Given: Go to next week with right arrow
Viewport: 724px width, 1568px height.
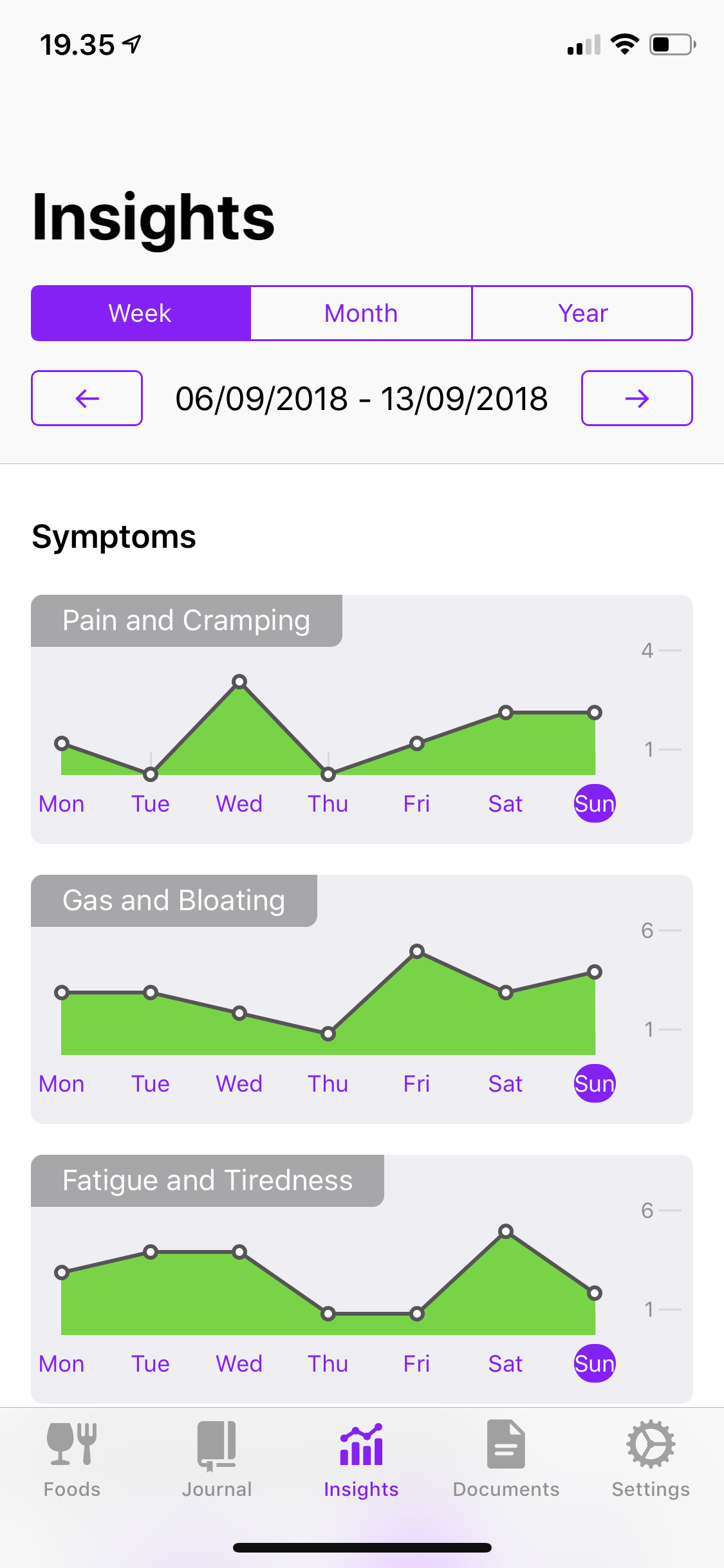Looking at the screenshot, I should tap(636, 398).
